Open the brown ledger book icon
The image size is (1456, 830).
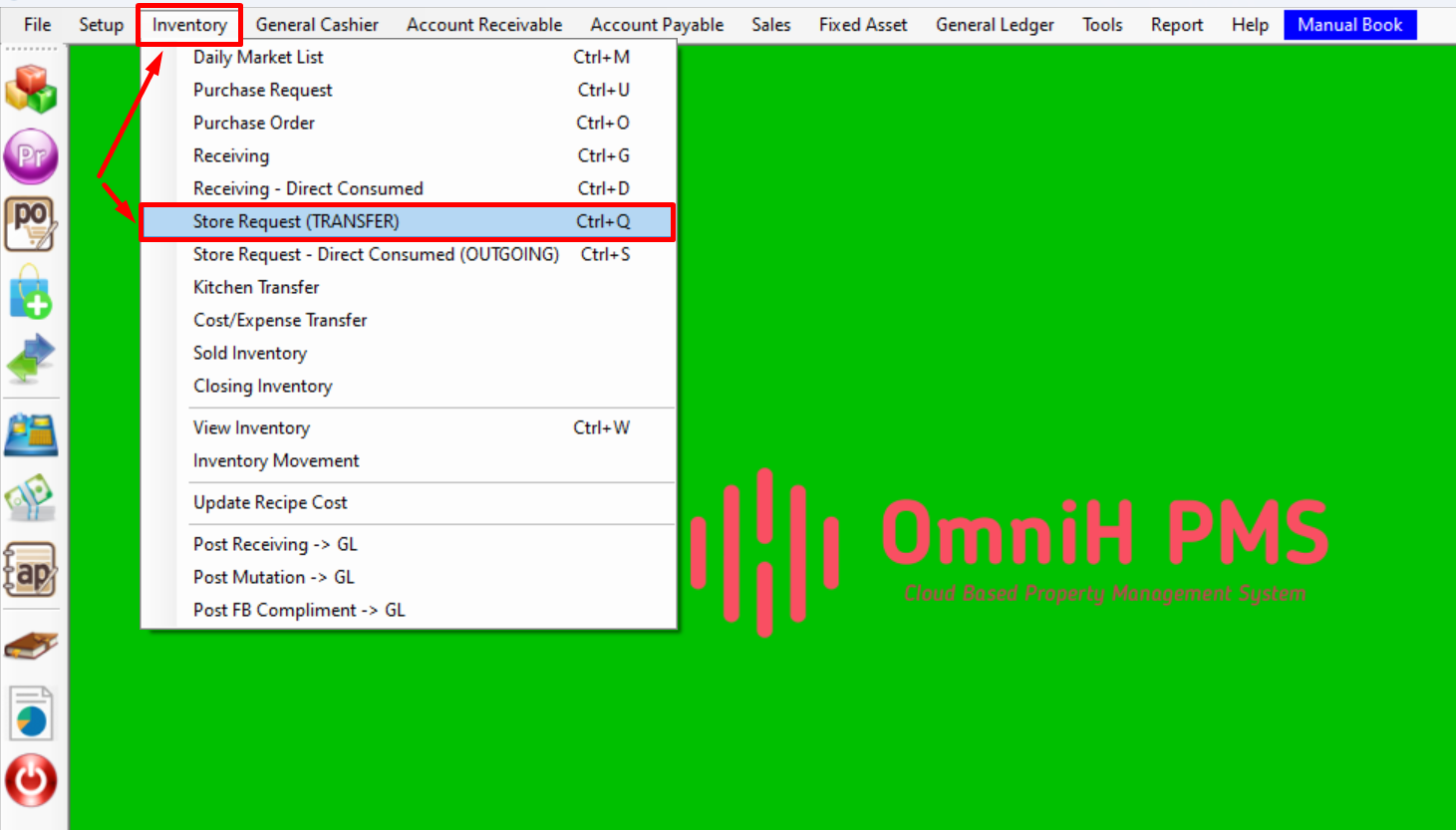(31, 647)
